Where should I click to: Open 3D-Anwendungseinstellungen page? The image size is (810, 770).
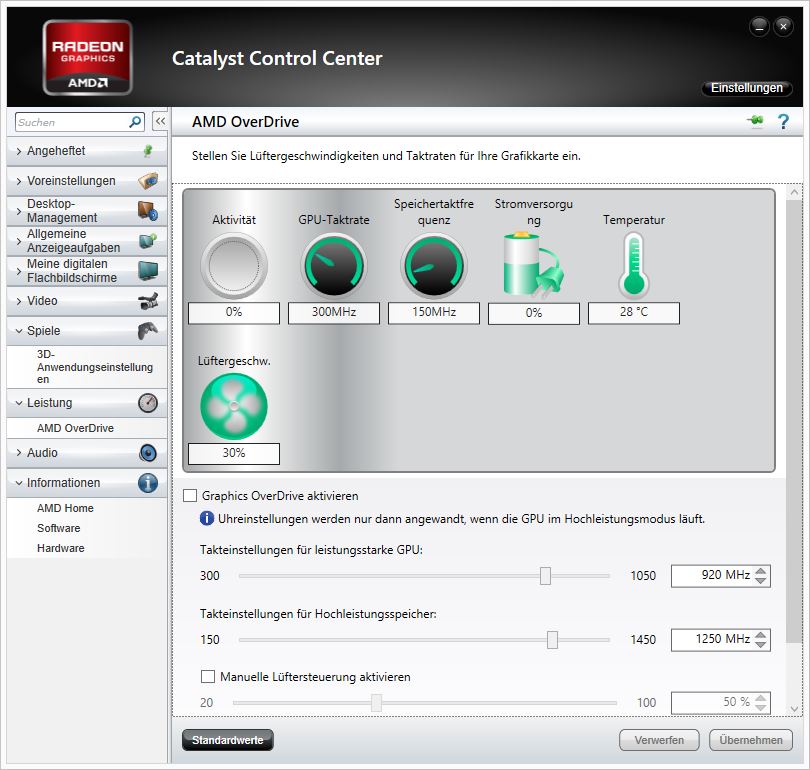[95, 367]
